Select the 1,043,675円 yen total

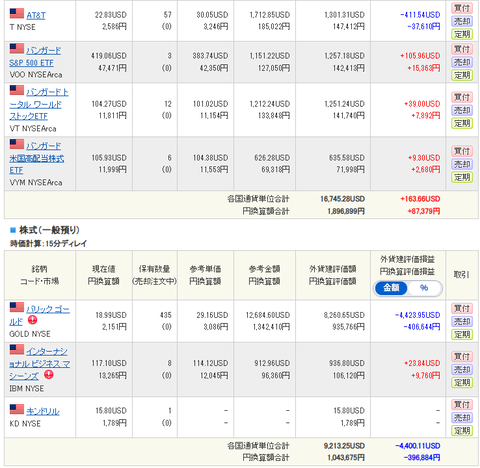click(346, 458)
